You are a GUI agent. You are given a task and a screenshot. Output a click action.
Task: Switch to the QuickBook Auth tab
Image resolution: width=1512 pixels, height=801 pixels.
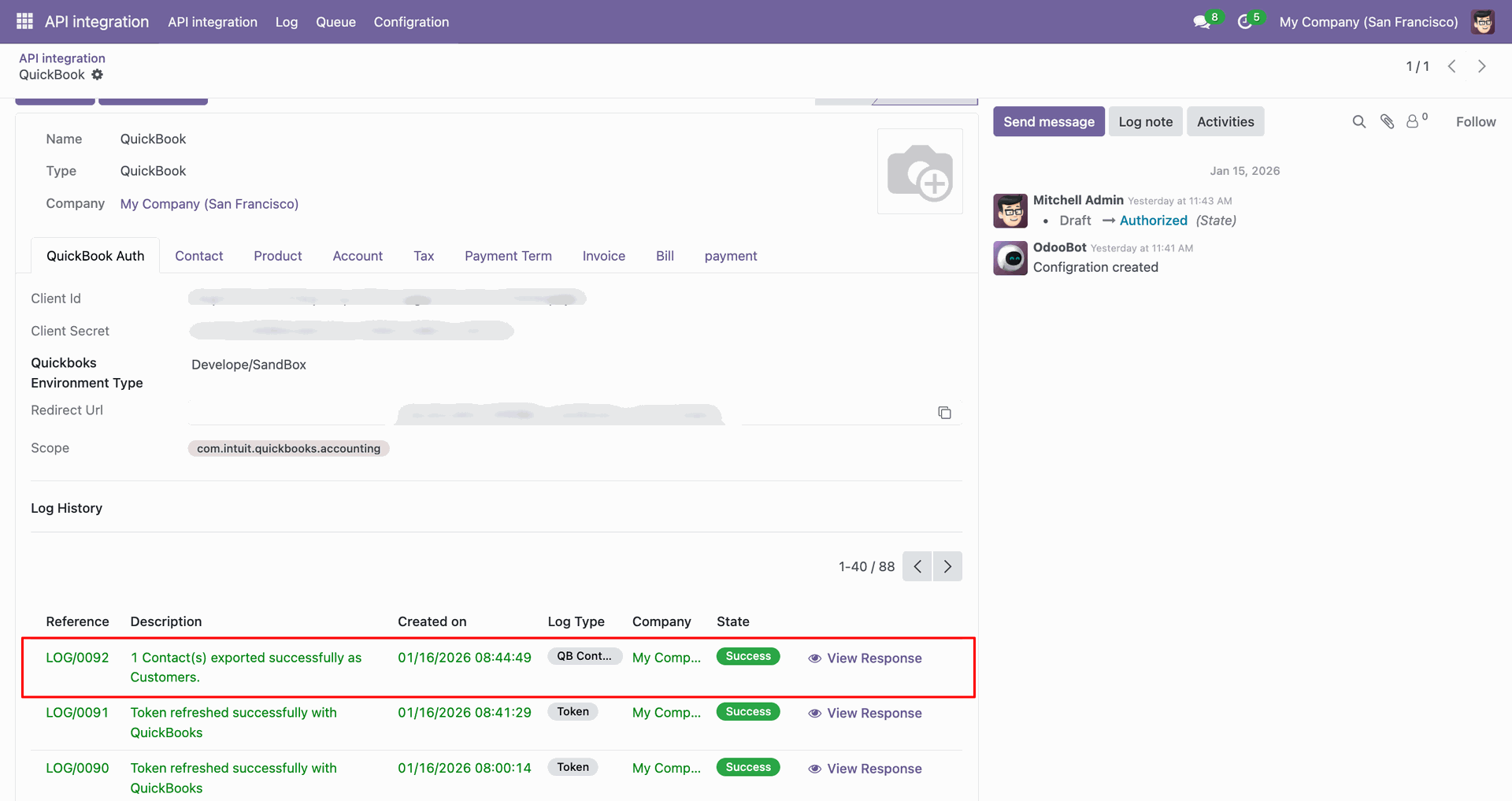click(95, 256)
